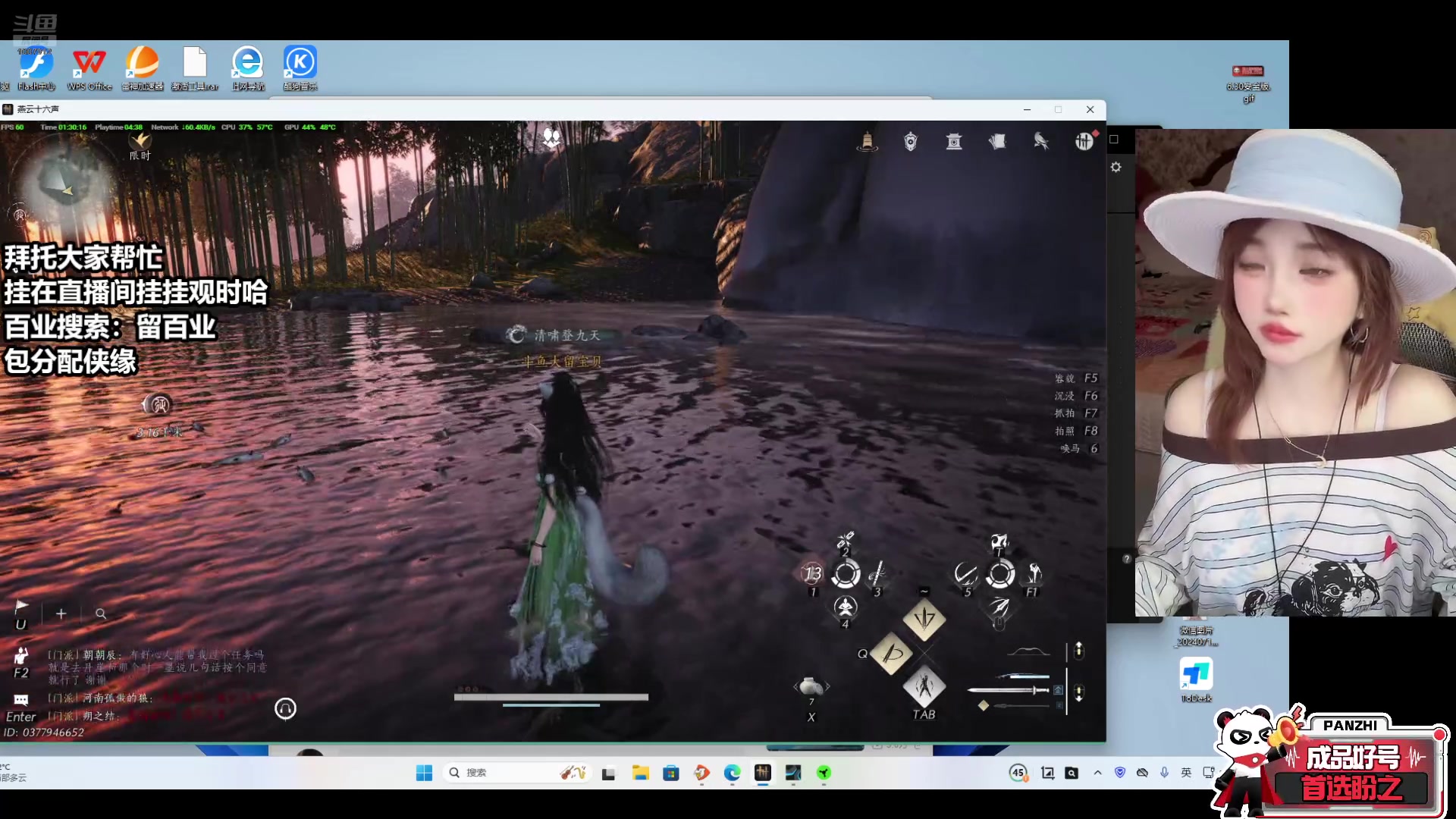Click the settings gear beside the game window

(1116, 167)
